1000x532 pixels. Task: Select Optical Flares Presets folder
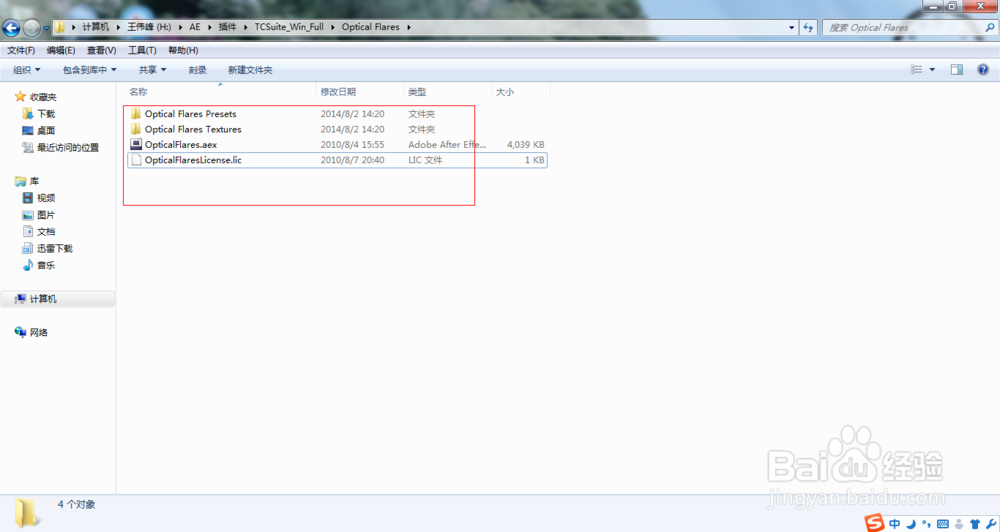coord(190,114)
